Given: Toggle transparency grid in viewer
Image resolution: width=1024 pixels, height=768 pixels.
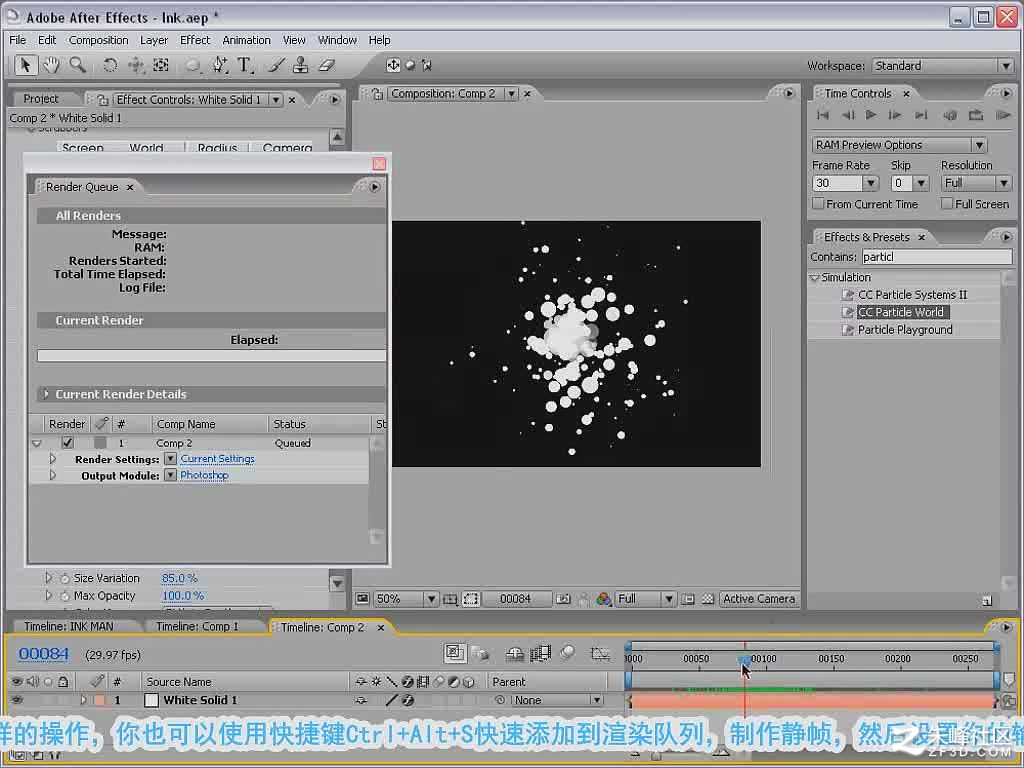Looking at the screenshot, I should coord(707,599).
